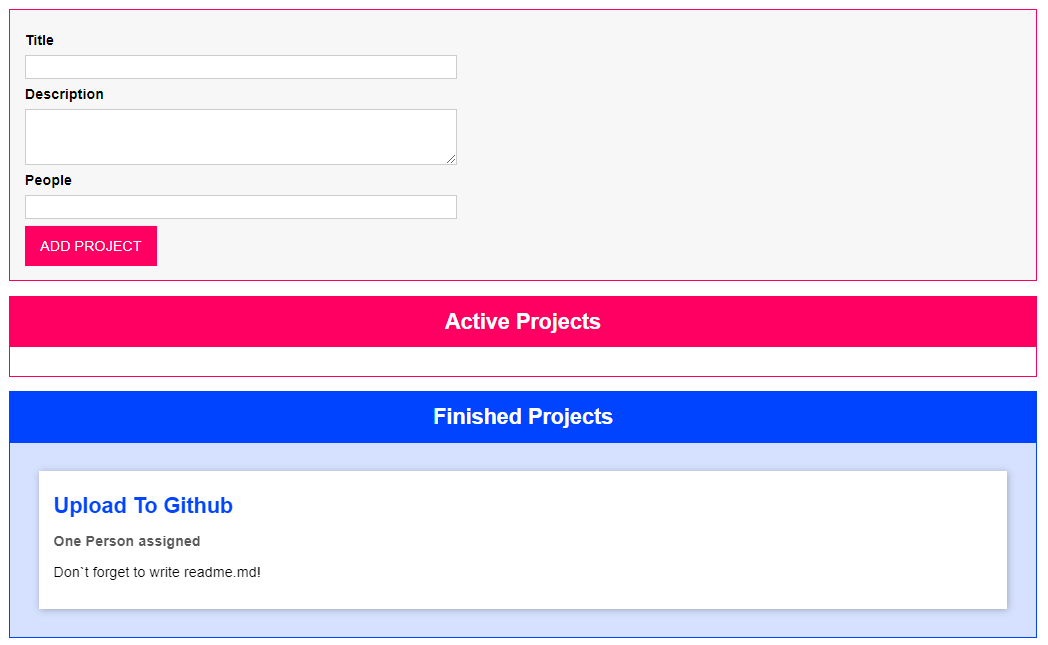
Task: Click the white space of the project card
Action: tap(700, 539)
